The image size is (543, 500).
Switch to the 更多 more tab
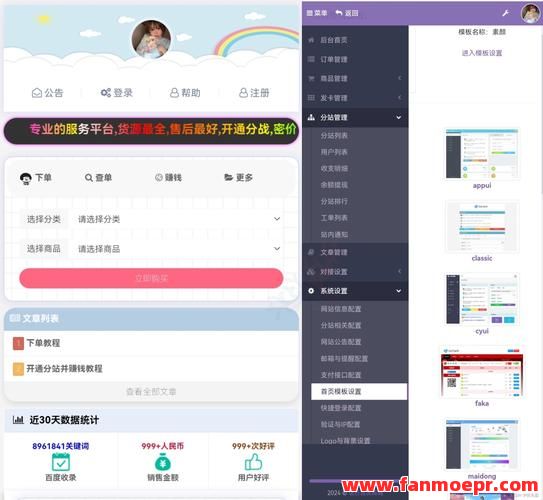tap(238, 178)
